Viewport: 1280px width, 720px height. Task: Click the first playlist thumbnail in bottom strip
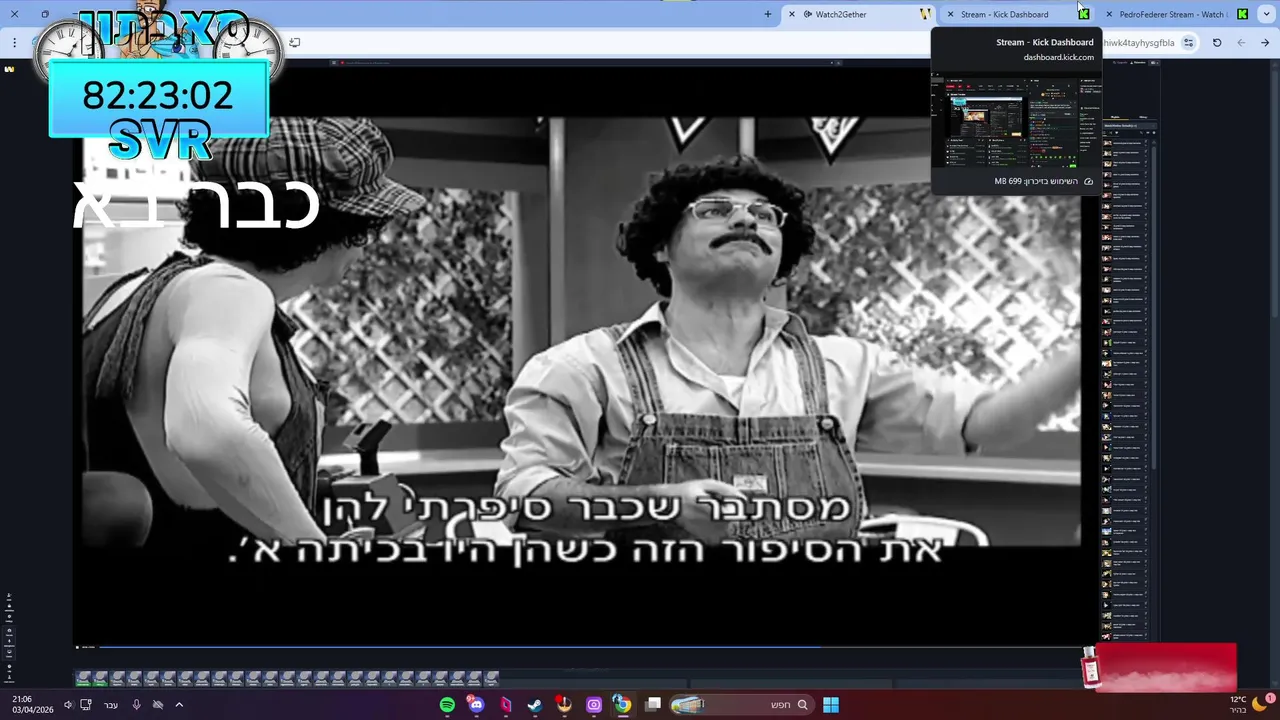click(x=84, y=679)
